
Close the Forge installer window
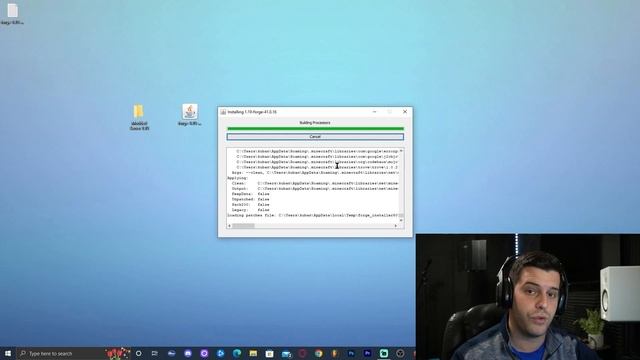[x=405, y=111]
